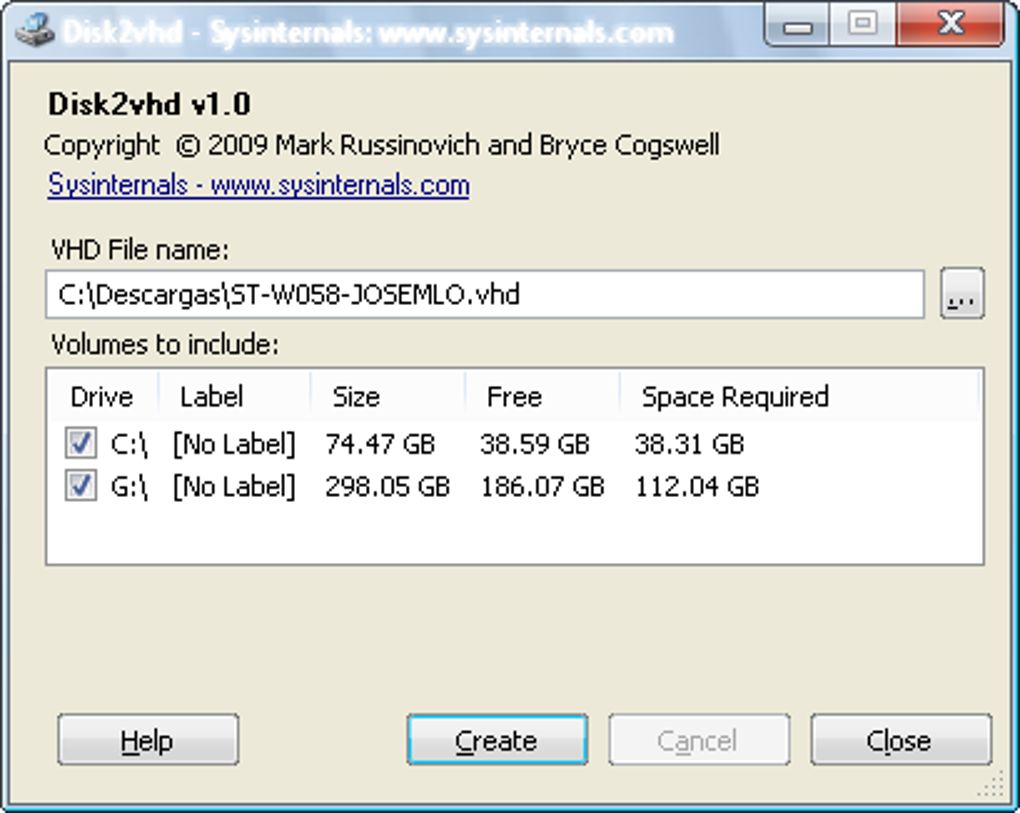The height and width of the screenshot is (813, 1020).
Task: Click the VHD File name input field
Action: click(x=485, y=295)
